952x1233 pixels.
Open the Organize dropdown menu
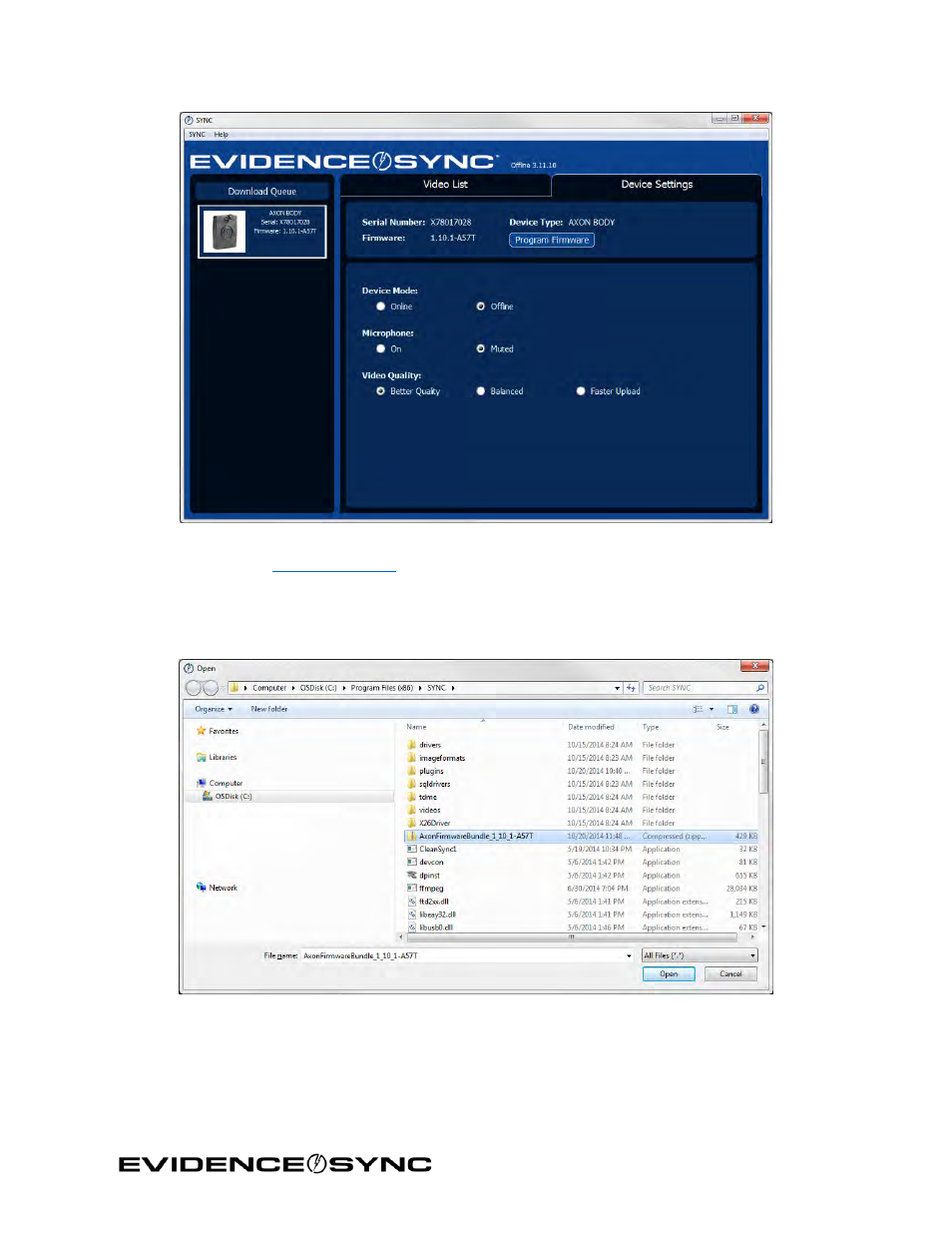tap(214, 710)
